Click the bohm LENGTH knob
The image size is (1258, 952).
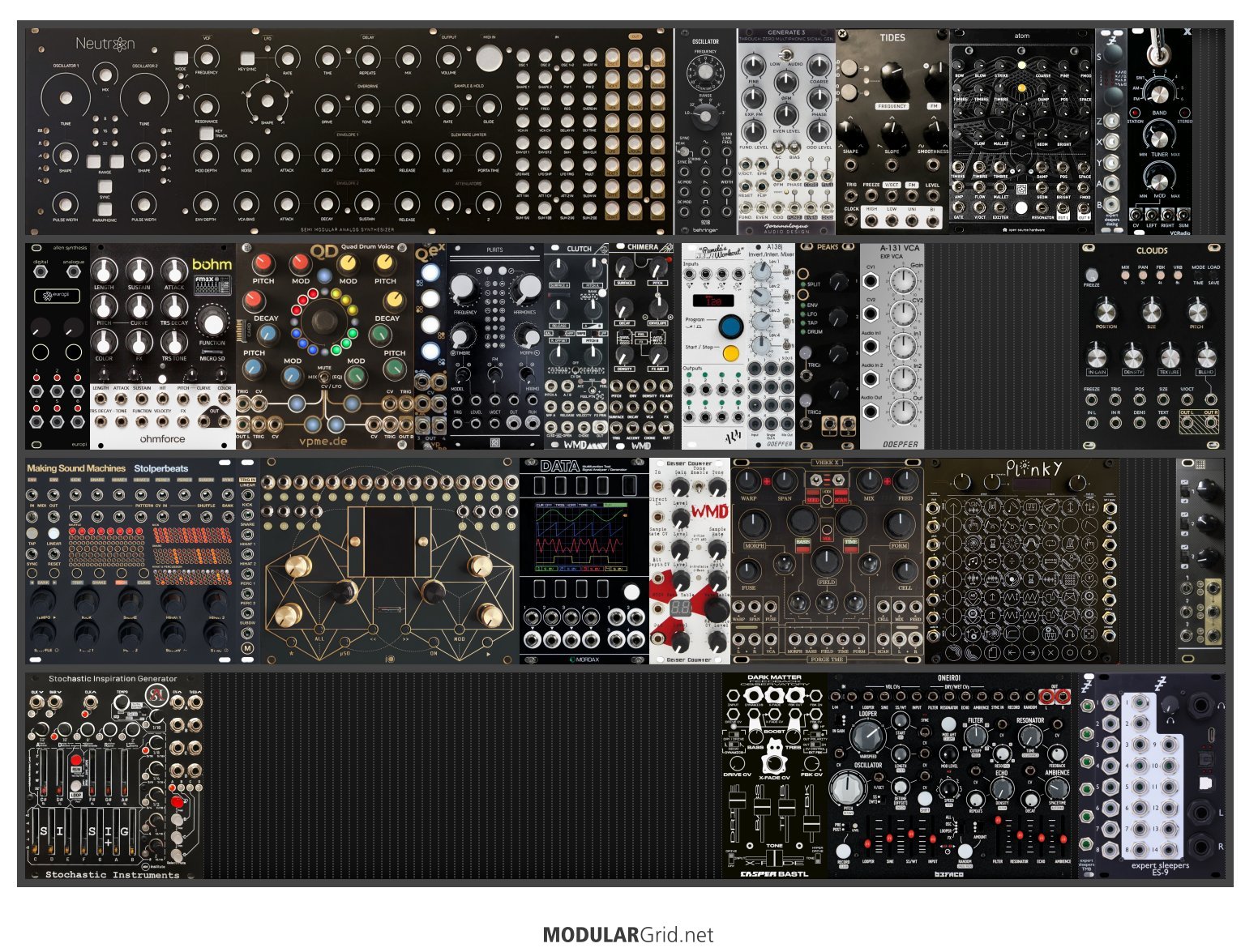point(105,271)
